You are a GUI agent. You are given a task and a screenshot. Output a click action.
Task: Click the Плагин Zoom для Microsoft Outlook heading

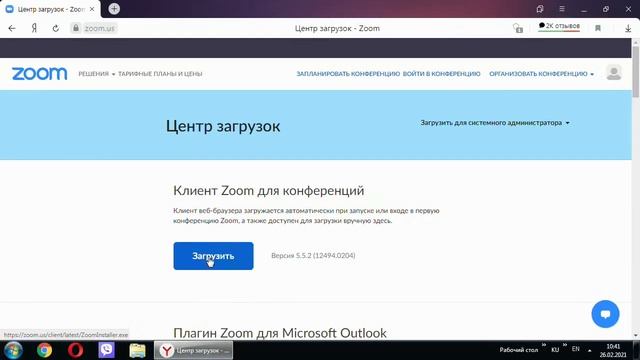[280, 333]
